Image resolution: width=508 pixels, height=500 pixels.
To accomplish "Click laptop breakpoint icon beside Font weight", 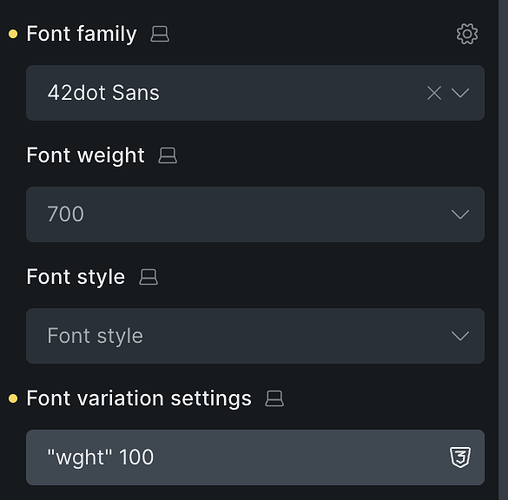I will pyautogui.click(x=168, y=156).
